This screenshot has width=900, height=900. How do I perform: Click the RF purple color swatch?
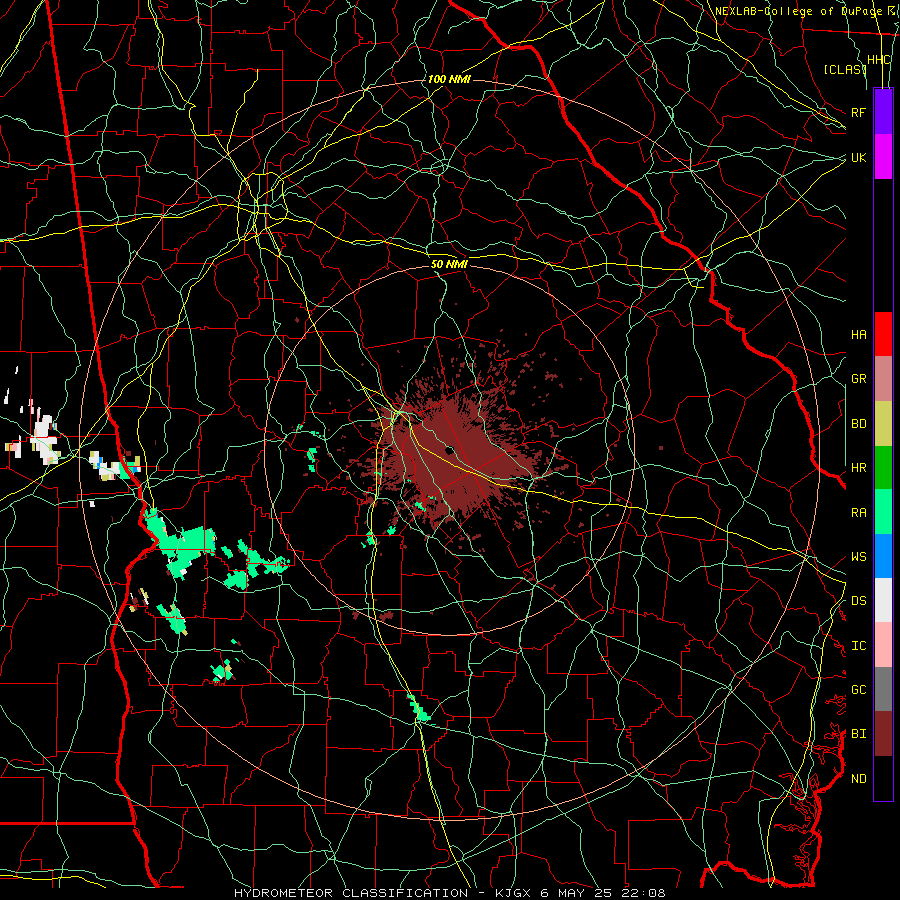tap(883, 112)
